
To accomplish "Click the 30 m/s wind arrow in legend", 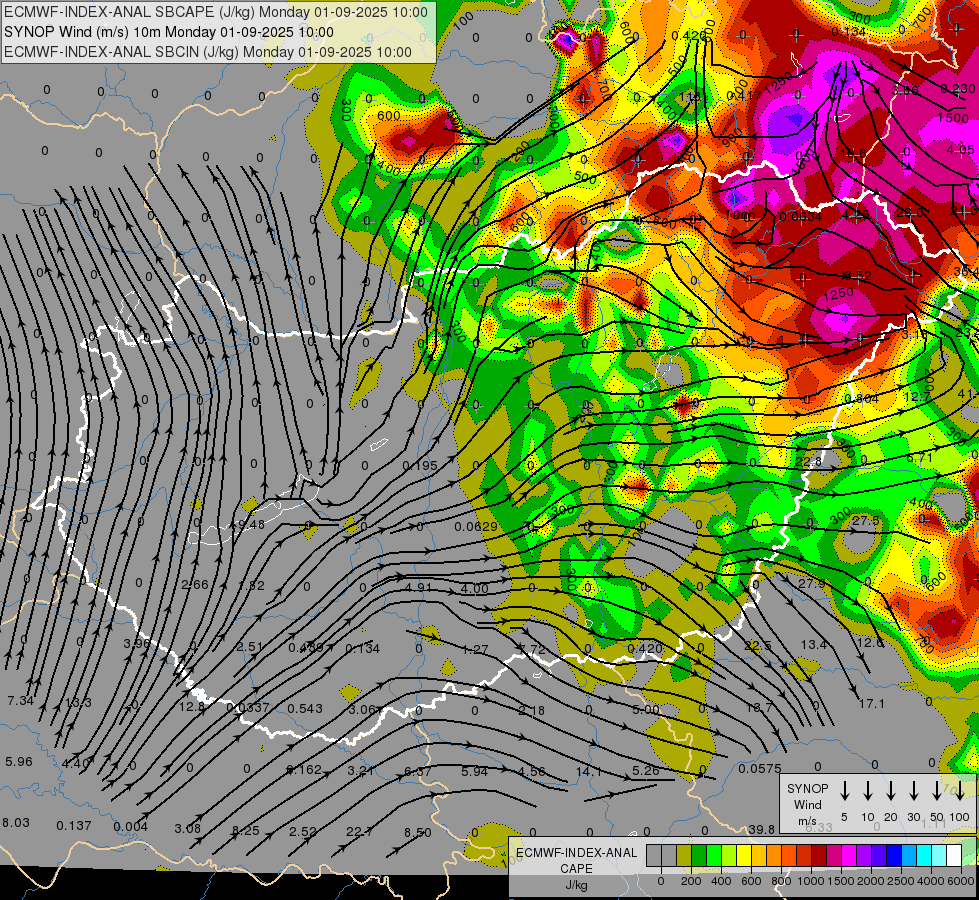I will click(914, 791).
